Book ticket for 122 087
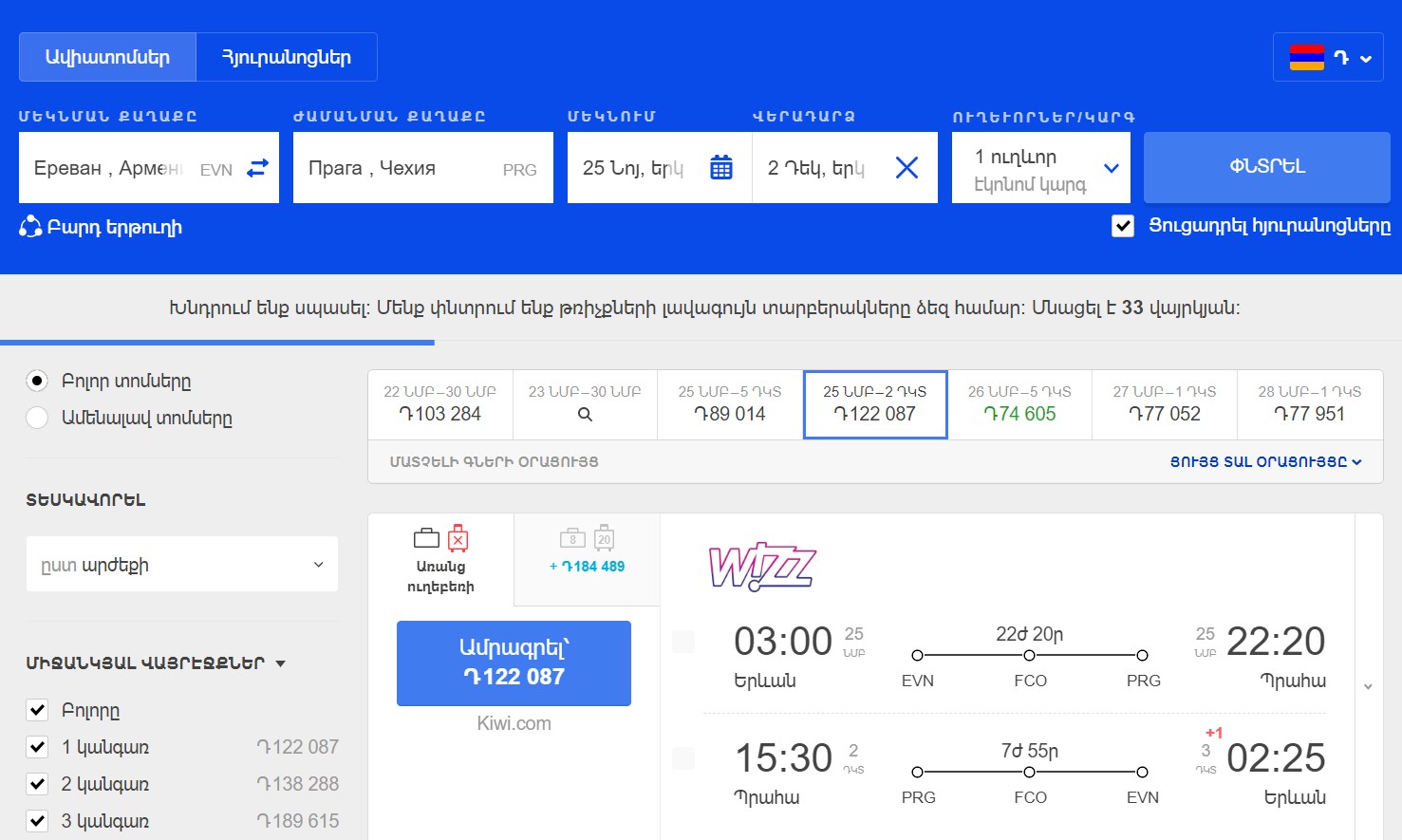1402x840 pixels. pos(514,663)
